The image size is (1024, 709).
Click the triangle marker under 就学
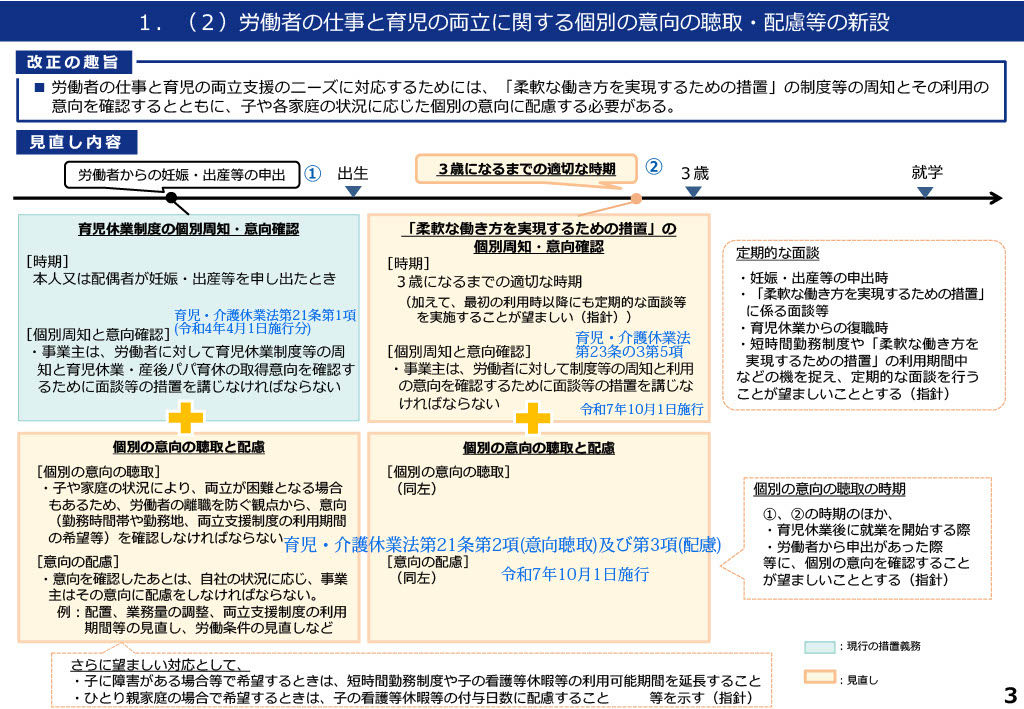click(927, 190)
